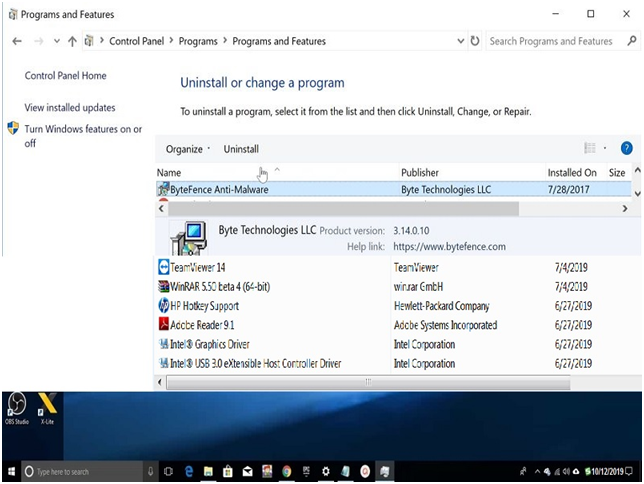Screen dimensions: 644x484
Task: Sort by the Publisher column header
Action: coord(420,173)
